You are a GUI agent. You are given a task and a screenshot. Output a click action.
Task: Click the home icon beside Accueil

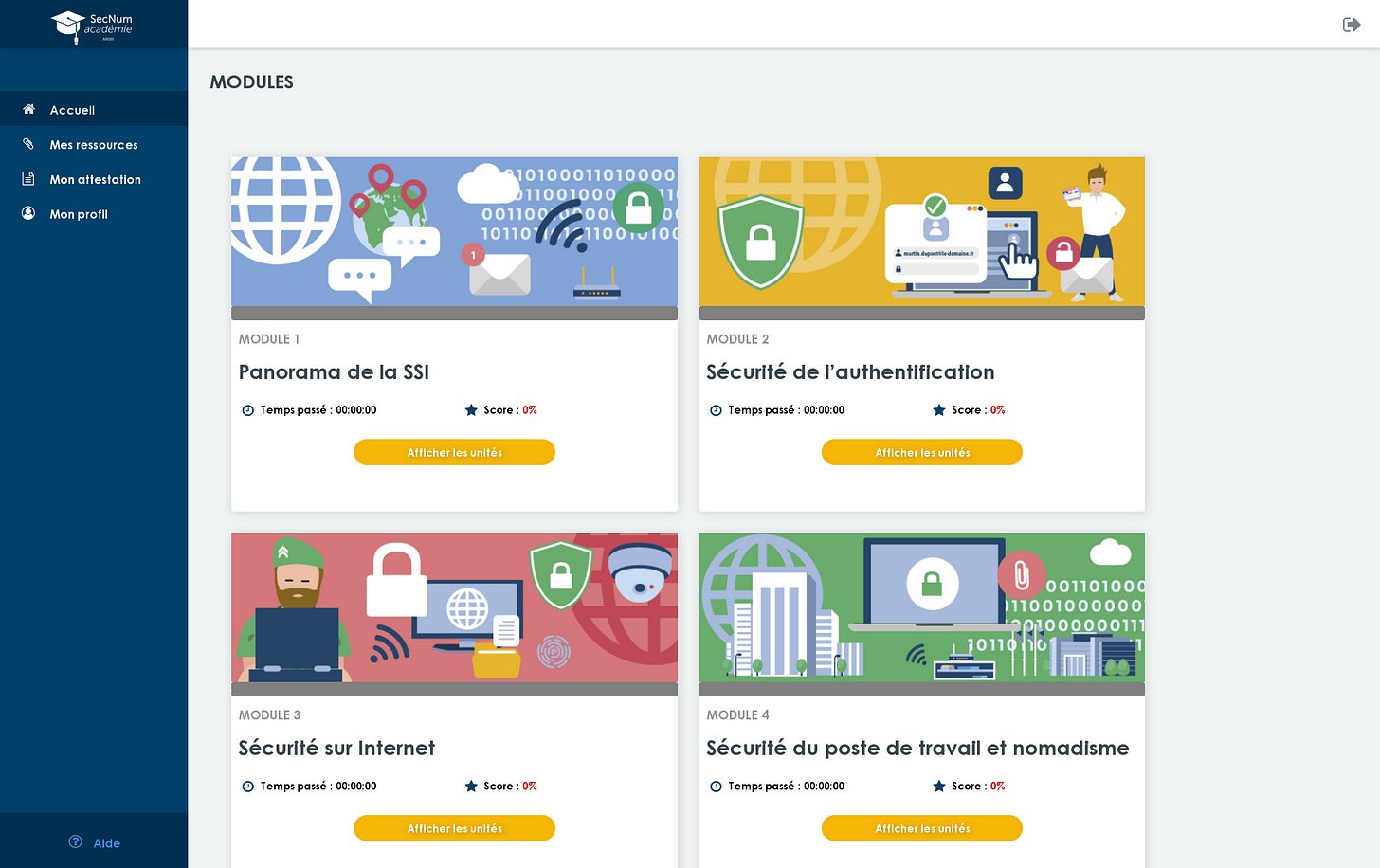[28, 109]
